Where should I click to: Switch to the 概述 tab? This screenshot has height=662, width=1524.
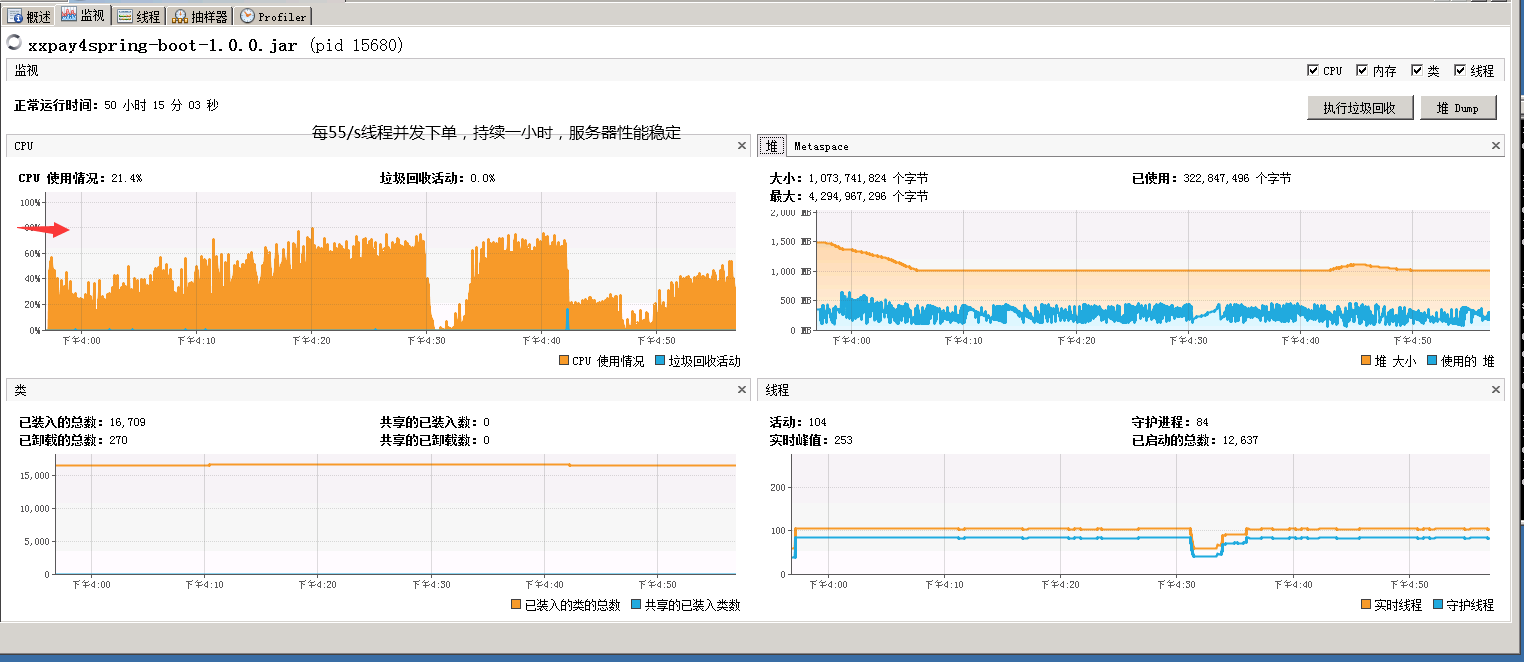(x=30, y=16)
